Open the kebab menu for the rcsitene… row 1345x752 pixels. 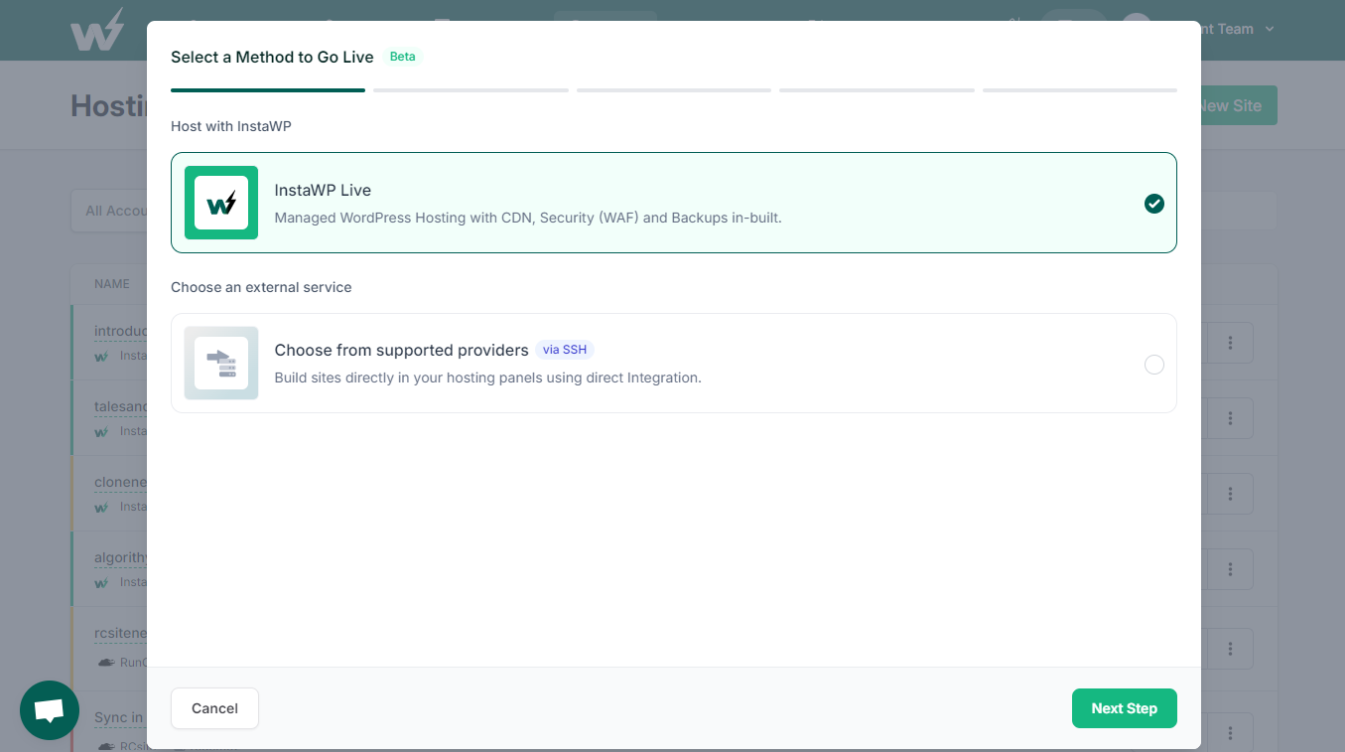tap(1230, 649)
